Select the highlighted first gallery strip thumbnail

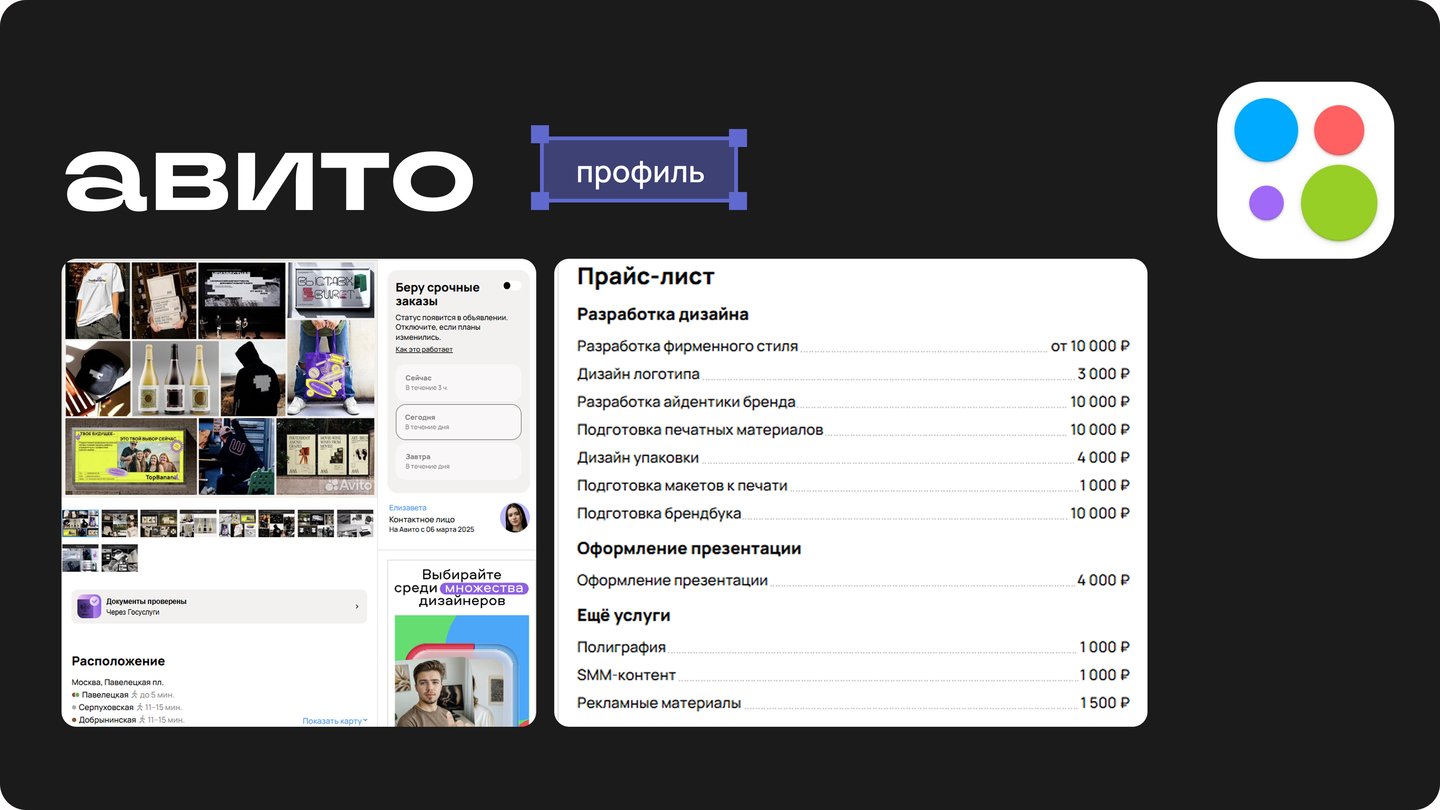(80, 523)
